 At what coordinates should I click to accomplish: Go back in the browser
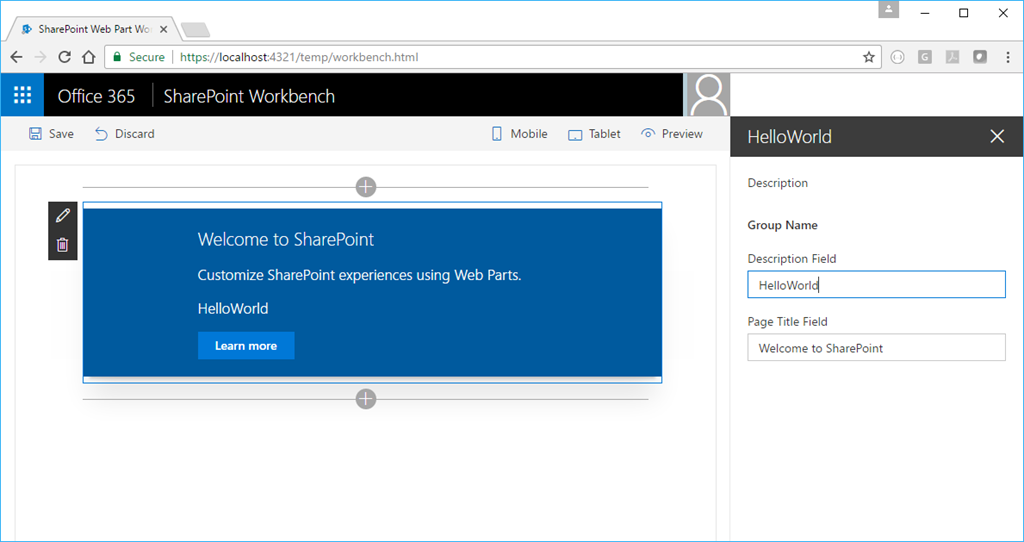(x=16, y=57)
